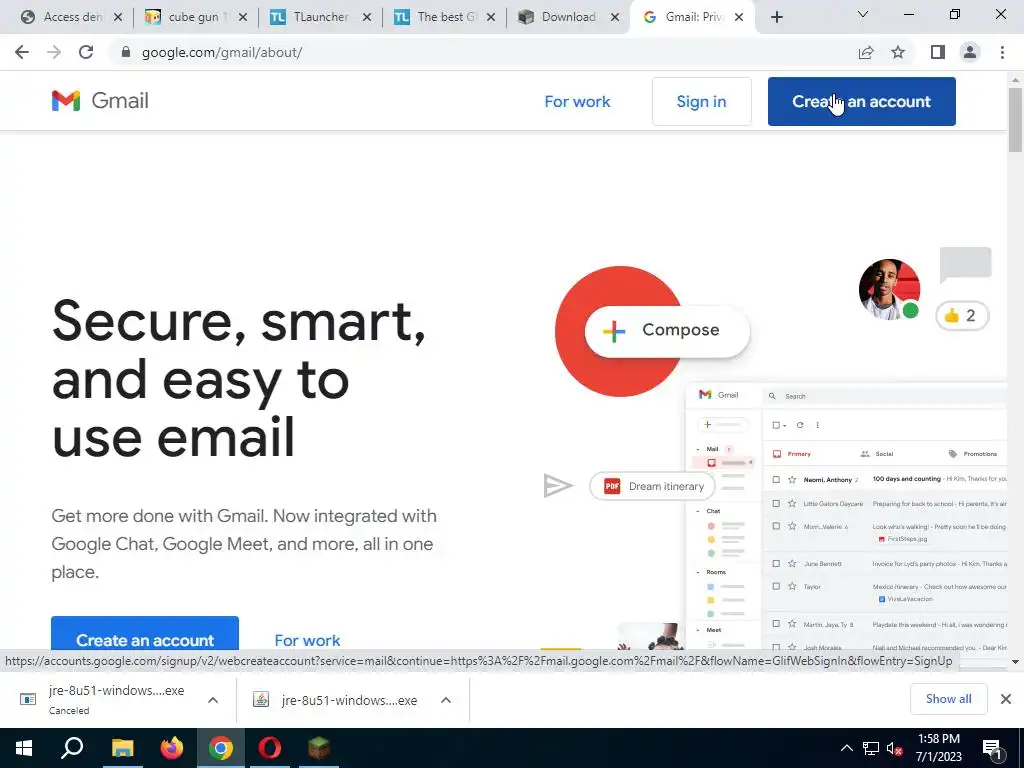Share this page via share icon
Image resolution: width=1024 pixels, height=768 pixels.
point(866,52)
